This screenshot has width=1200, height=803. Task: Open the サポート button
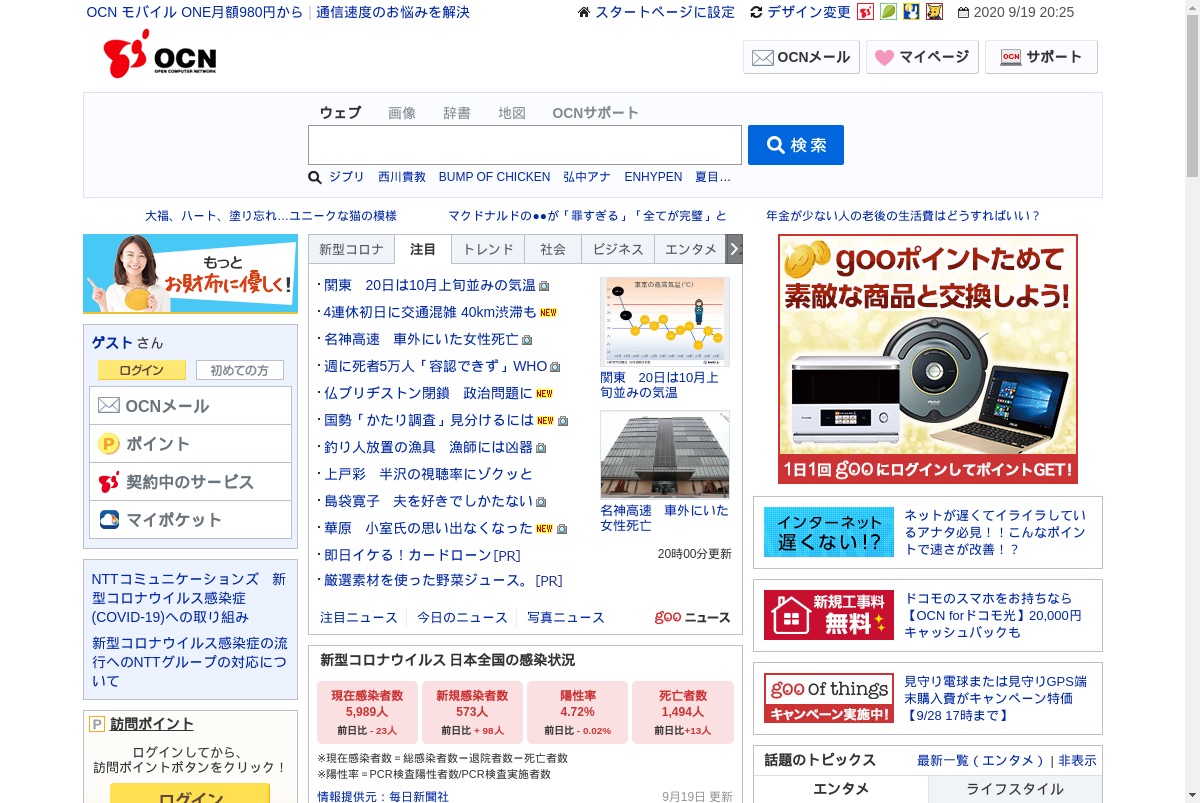1041,57
